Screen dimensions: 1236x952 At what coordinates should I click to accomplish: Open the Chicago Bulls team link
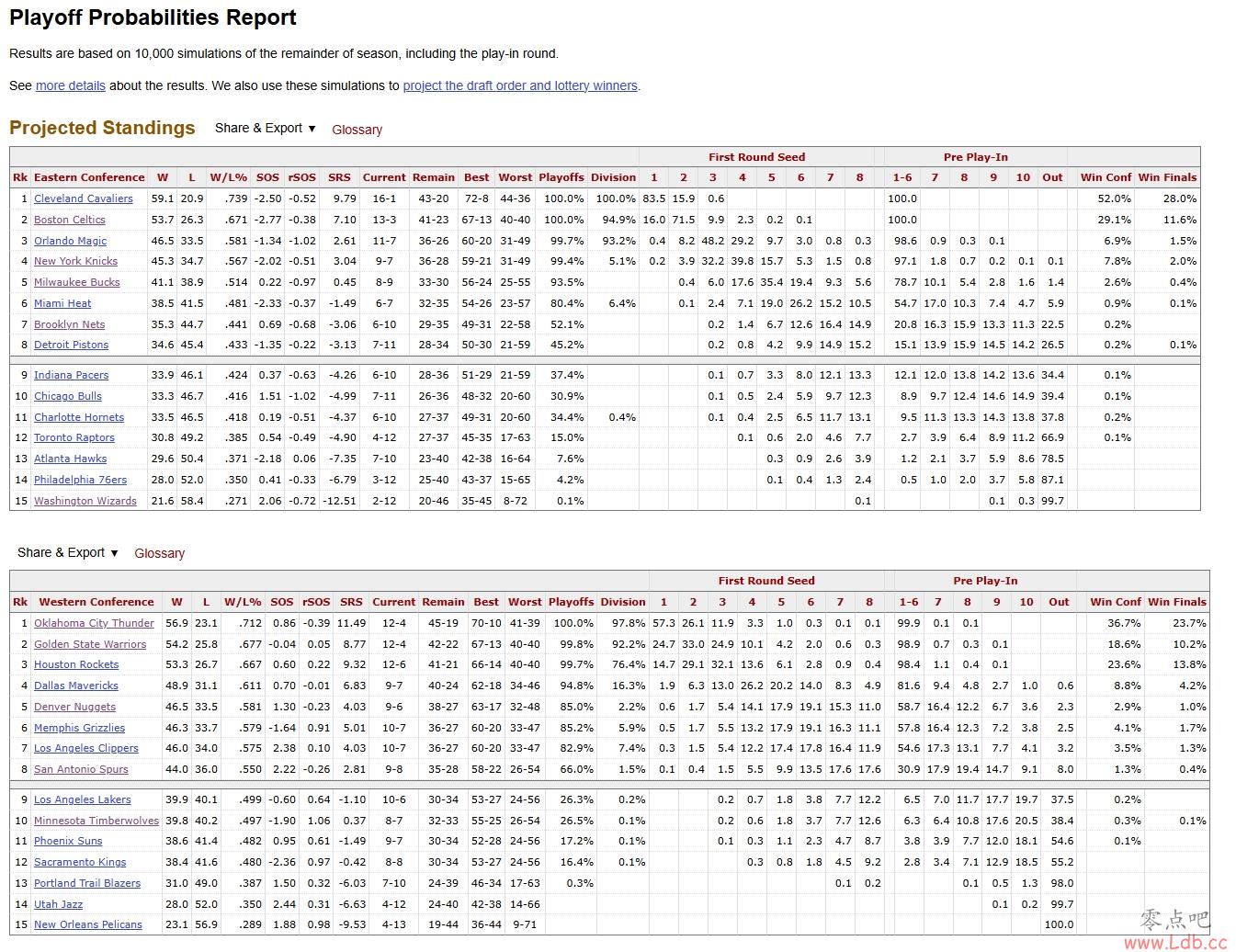coord(68,396)
